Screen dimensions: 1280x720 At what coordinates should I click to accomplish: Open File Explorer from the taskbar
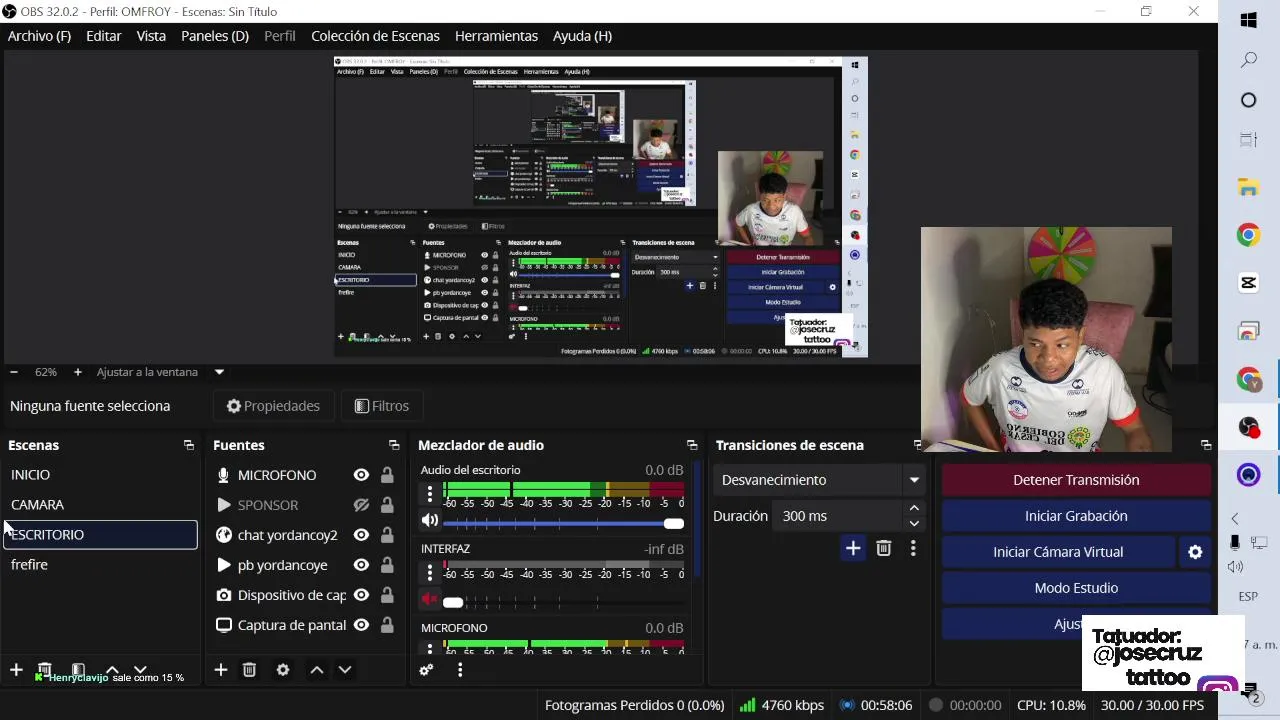tap(1249, 188)
